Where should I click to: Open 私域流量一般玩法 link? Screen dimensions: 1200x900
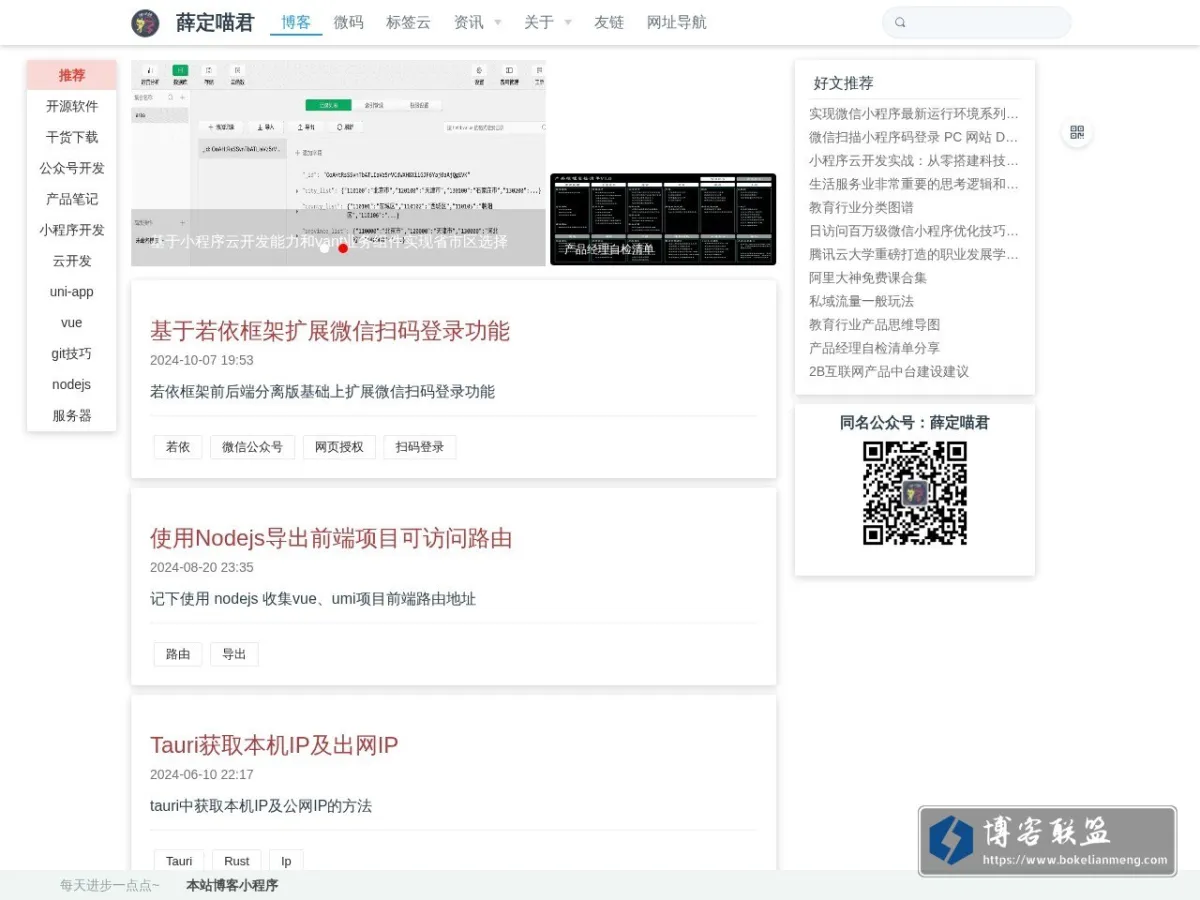tap(861, 301)
